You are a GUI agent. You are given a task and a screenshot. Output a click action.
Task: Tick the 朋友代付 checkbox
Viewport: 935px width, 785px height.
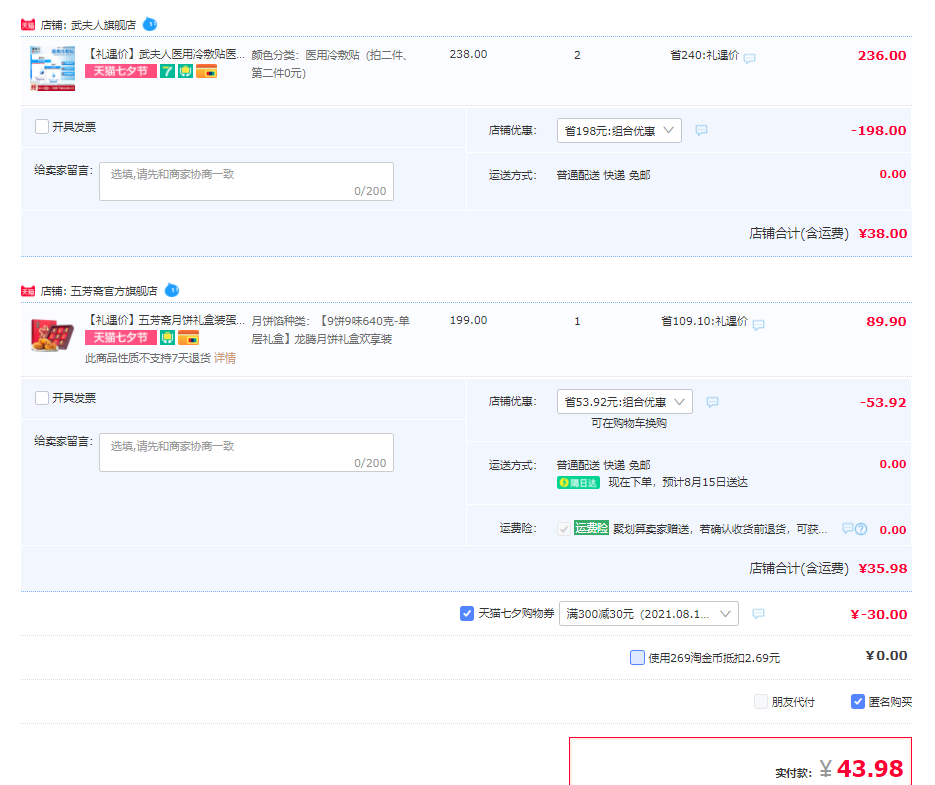point(761,701)
